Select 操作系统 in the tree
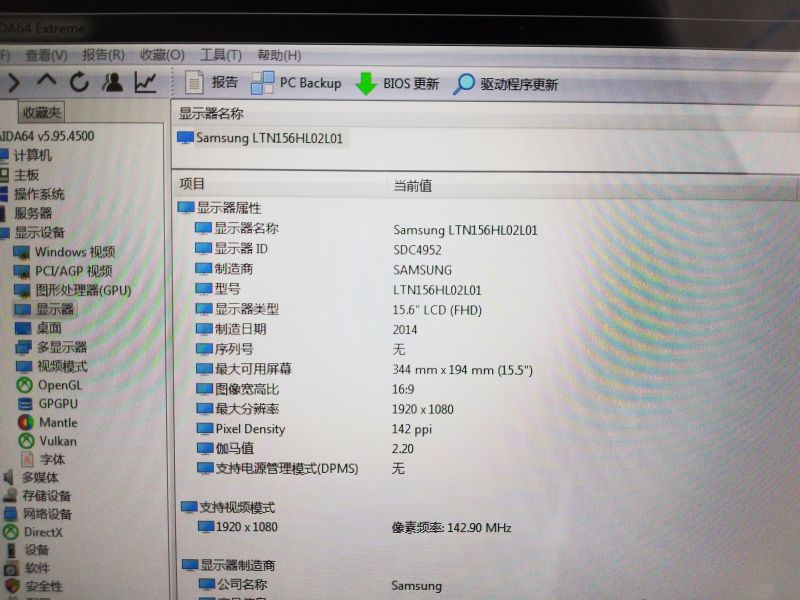800x600 pixels. [x=33, y=194]
